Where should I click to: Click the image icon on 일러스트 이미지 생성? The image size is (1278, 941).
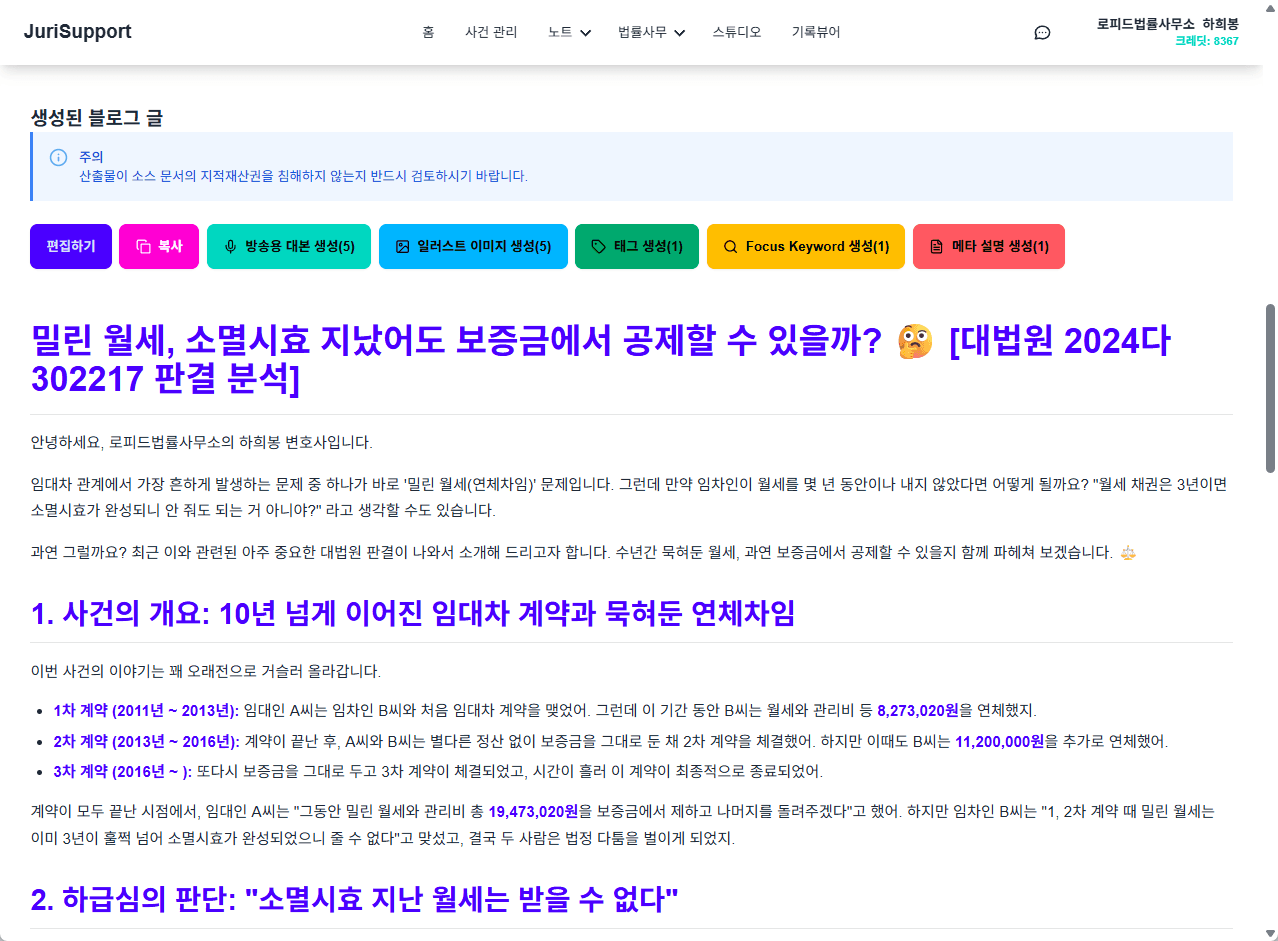click(x=402, y=246)
